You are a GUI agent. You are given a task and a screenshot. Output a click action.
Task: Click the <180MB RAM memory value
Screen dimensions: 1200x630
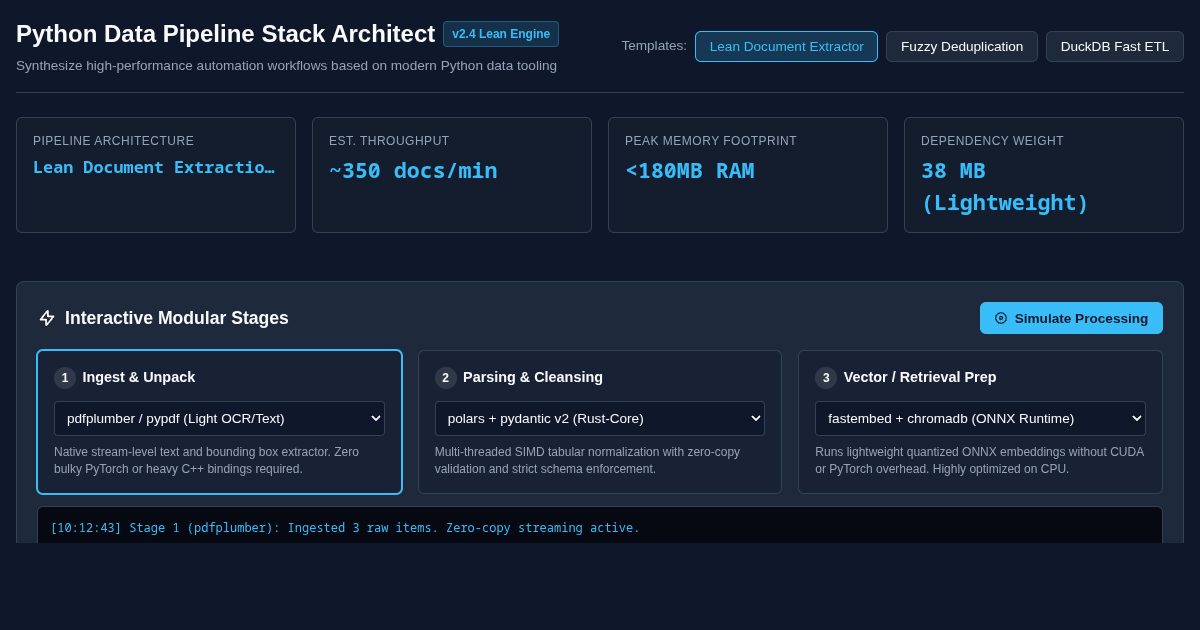(690, 171)
